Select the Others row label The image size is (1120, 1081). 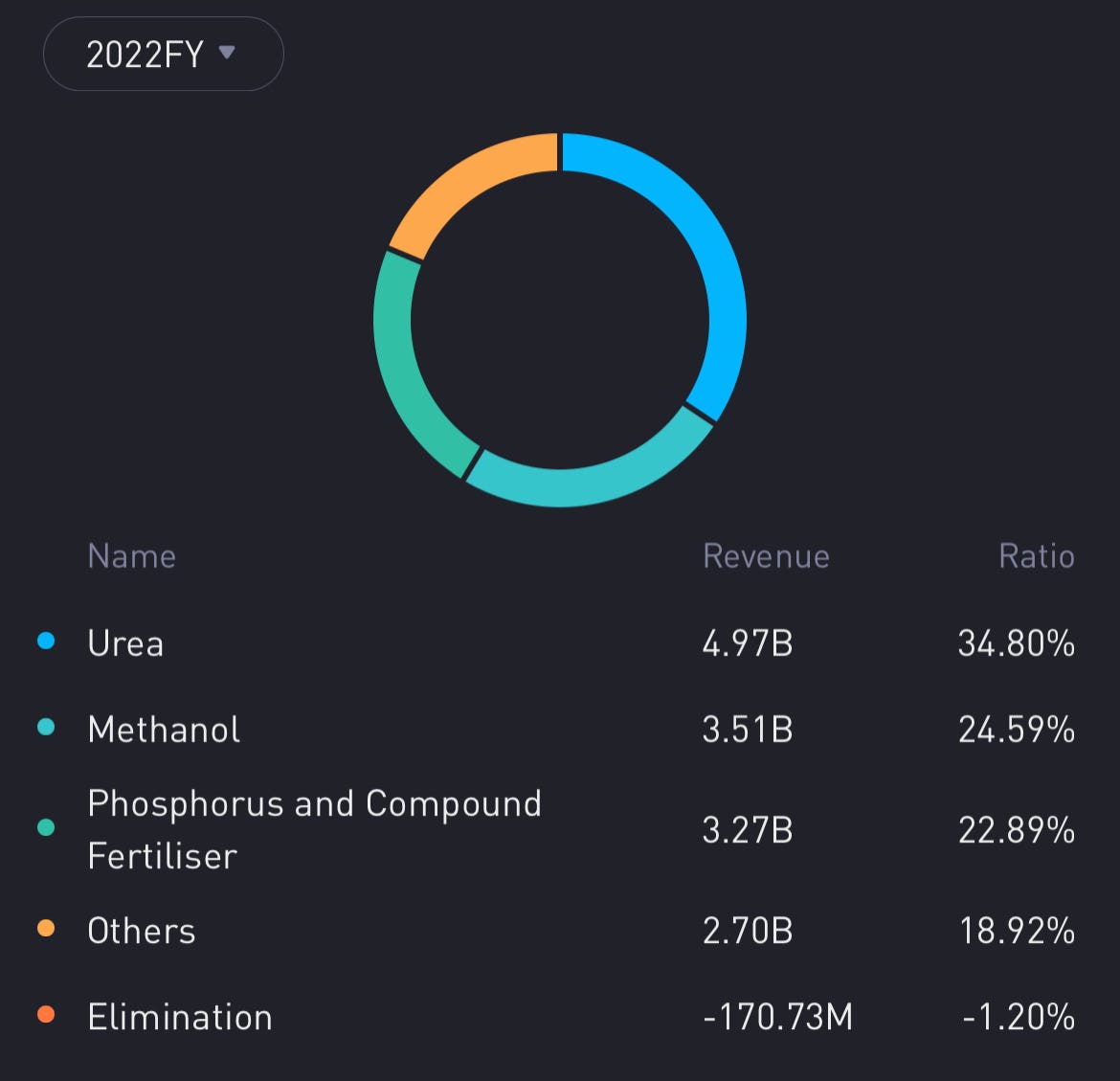[x=142, y=931]
